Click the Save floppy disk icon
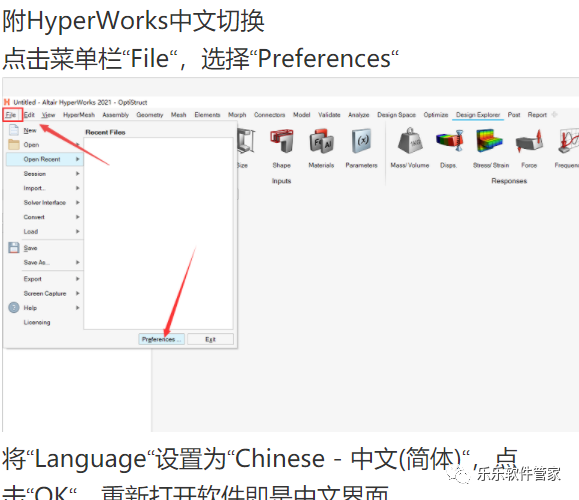Viewport: 579px width, 500px height. click(x=14, y=247)
